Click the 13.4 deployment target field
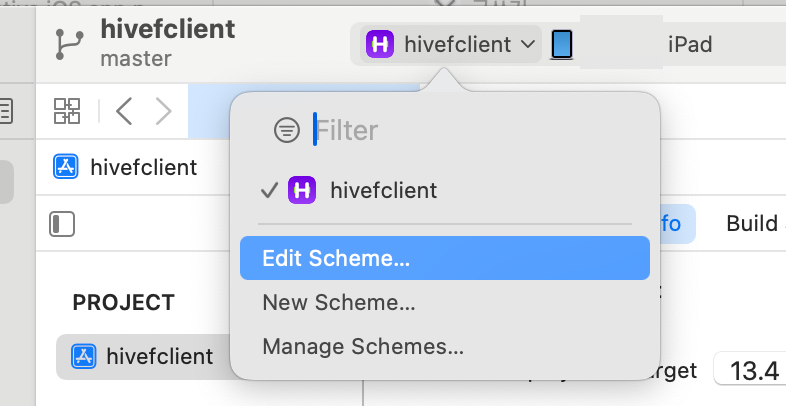Viewport: 786px width, 406px height. [750, 370]
